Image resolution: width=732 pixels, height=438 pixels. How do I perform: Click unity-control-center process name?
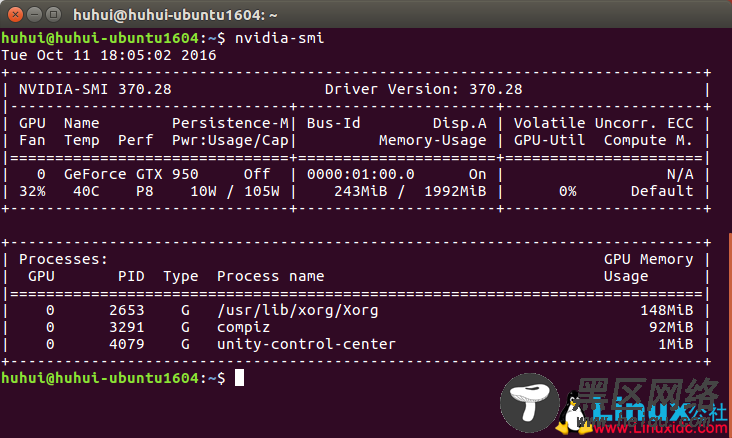tap(306, 345)
